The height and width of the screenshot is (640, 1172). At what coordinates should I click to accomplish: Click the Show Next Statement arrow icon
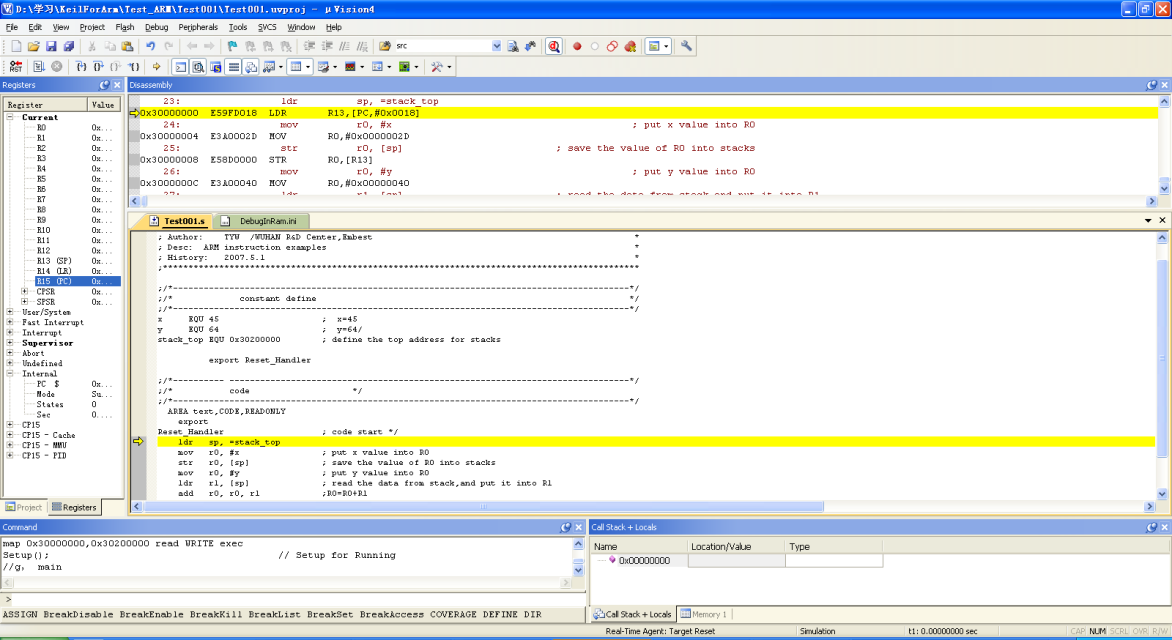tap(158, 67)
